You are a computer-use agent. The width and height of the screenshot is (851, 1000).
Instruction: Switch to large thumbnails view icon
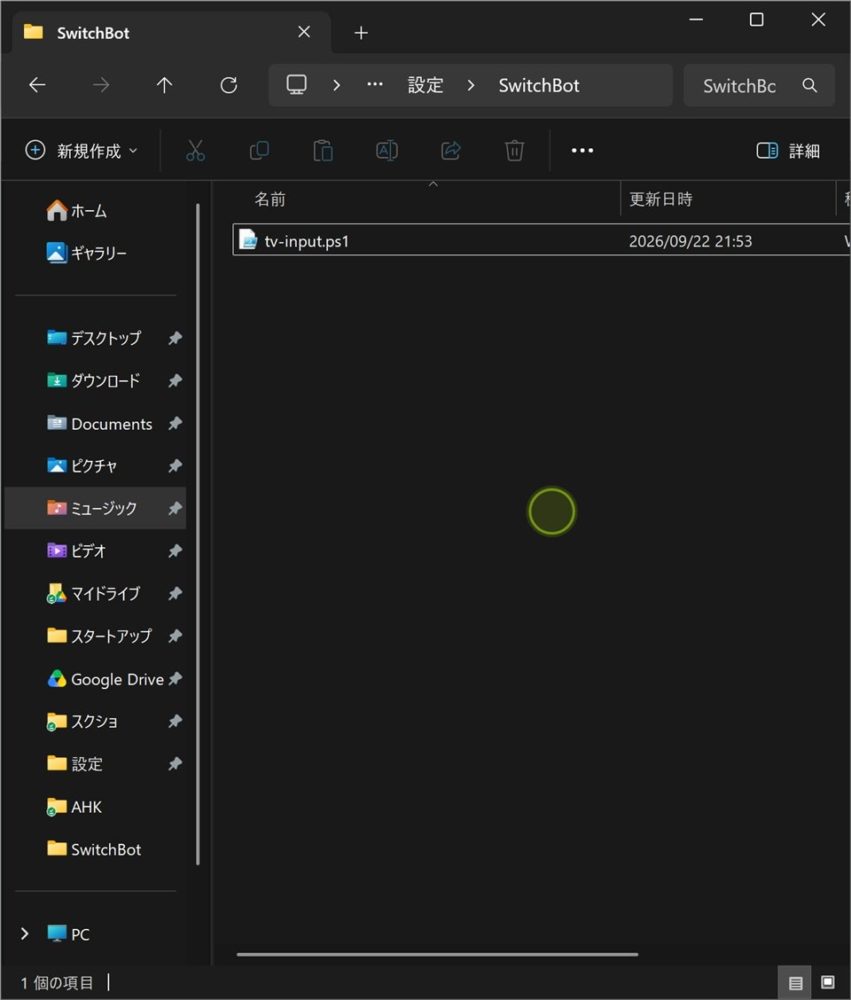[x=827, y=982]
